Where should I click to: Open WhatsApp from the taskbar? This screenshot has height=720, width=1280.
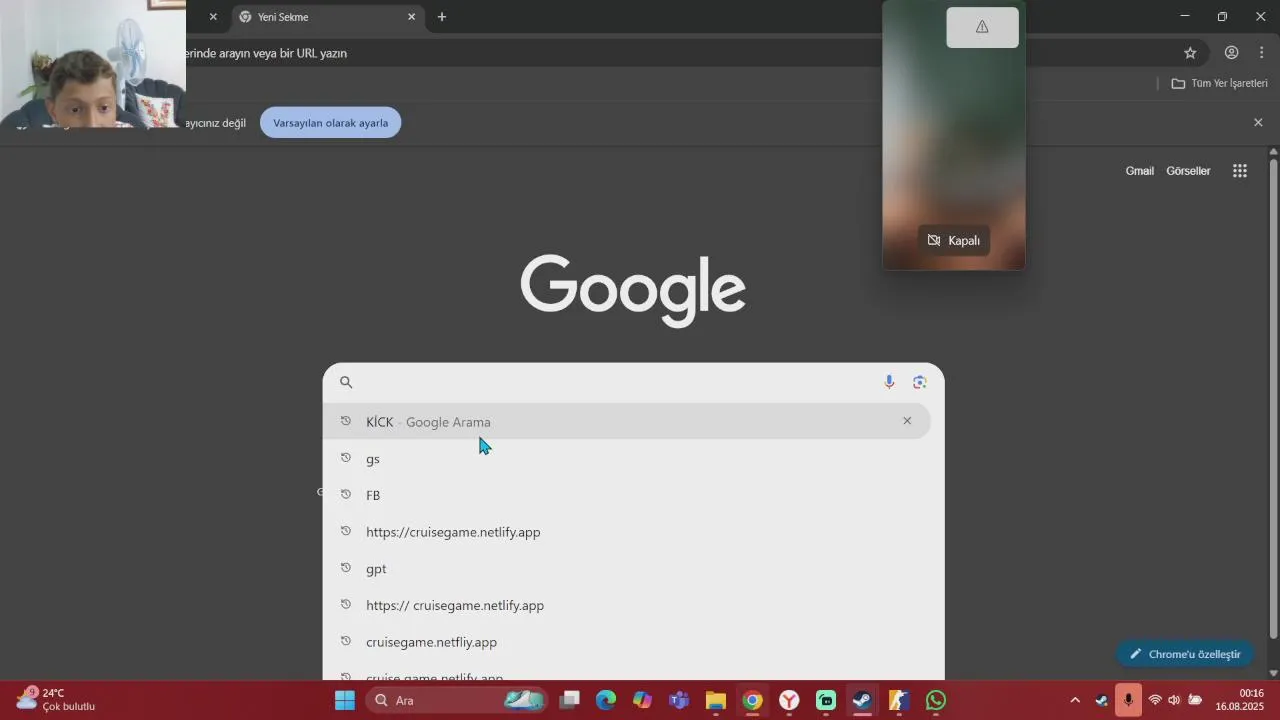936,700
